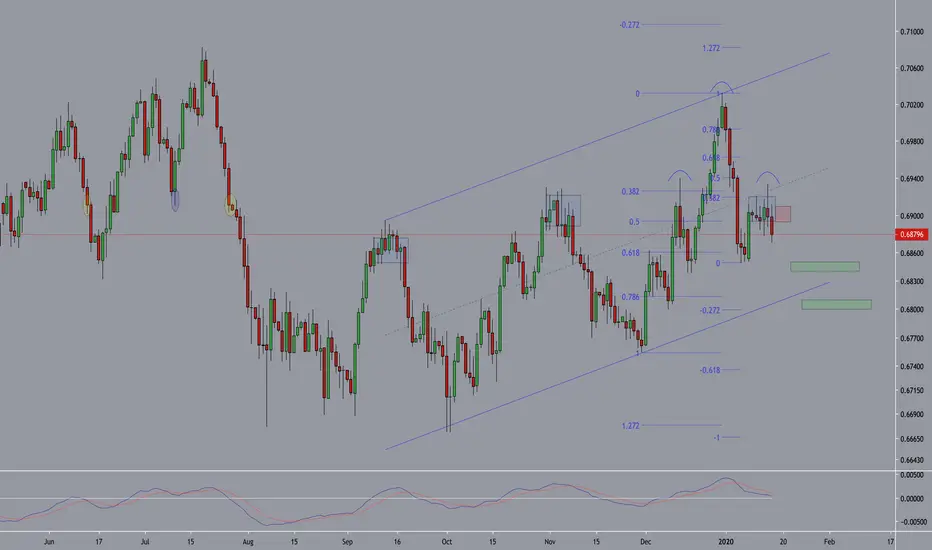Select the 16 date label after Sep

tap(397, 542)
